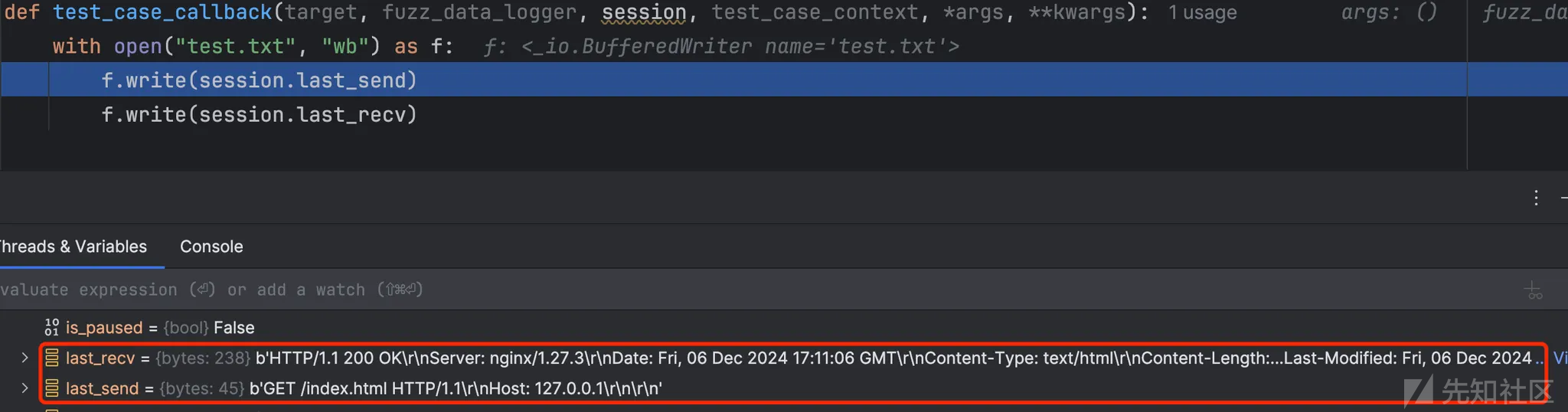Open the debug panel three-dot options menu

(x=1536, y=198)
